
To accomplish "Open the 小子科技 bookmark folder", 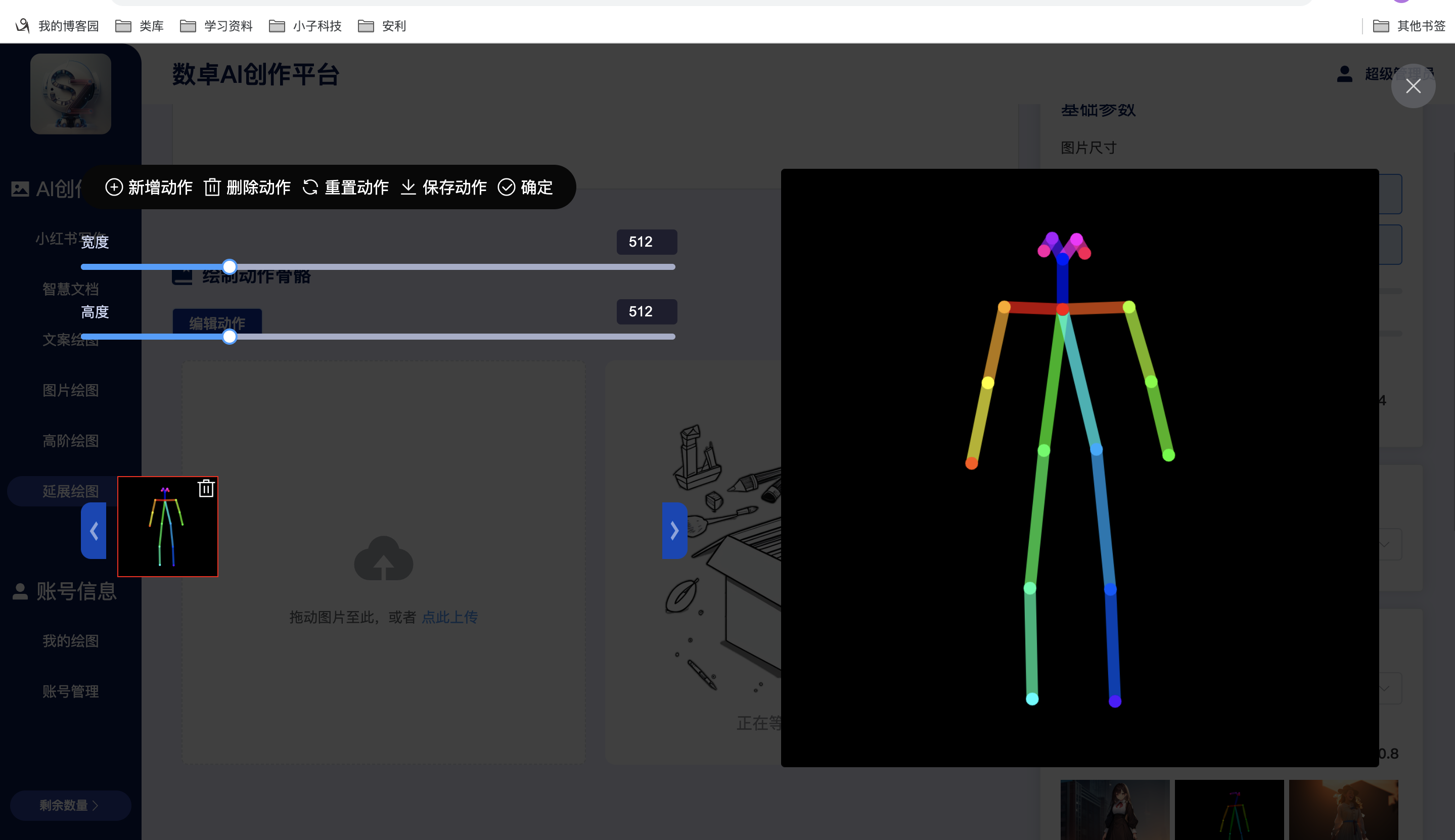I will point(305,26).
